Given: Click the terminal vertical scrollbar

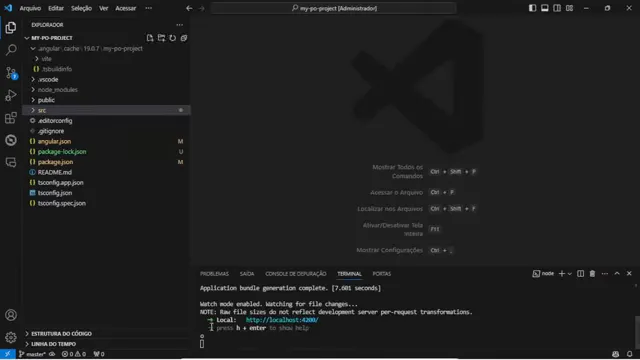Looking at the screenshot, I should (637, 331).
